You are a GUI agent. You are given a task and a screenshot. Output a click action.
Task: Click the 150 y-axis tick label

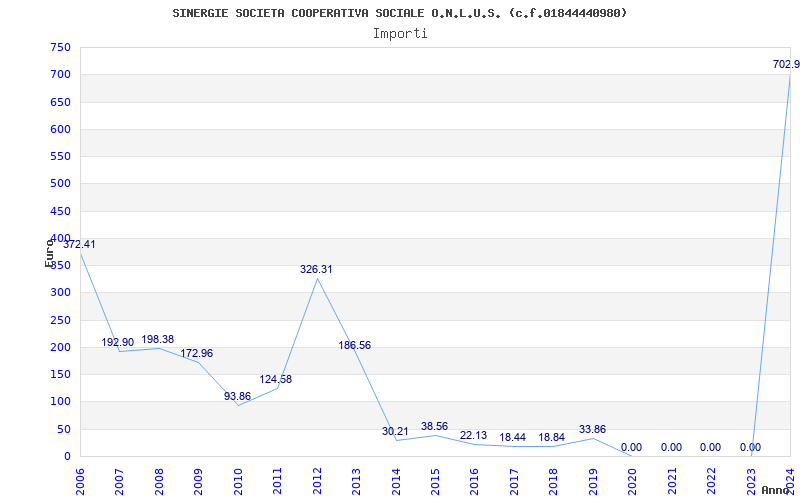pyautogui.click(x=60, y=374)
